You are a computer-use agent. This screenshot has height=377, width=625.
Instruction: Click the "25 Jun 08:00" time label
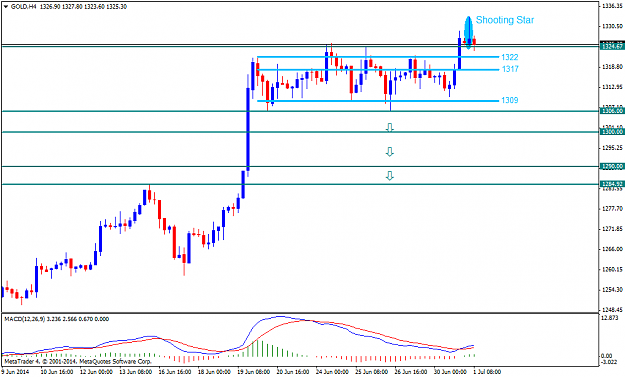tap(372, 372)
